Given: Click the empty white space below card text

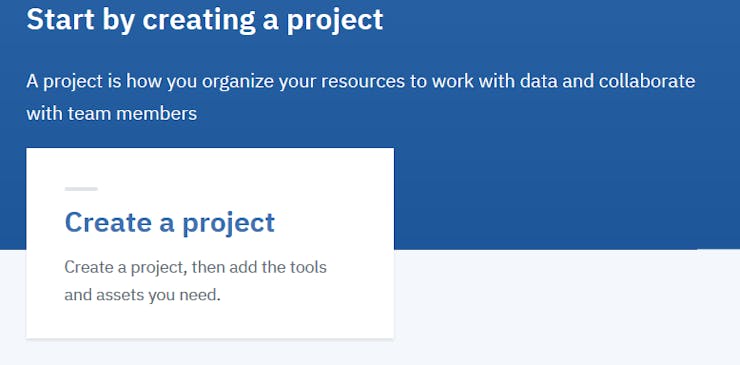Looking at the screenshot, I should pyautogui.click(x=210, y=323).
